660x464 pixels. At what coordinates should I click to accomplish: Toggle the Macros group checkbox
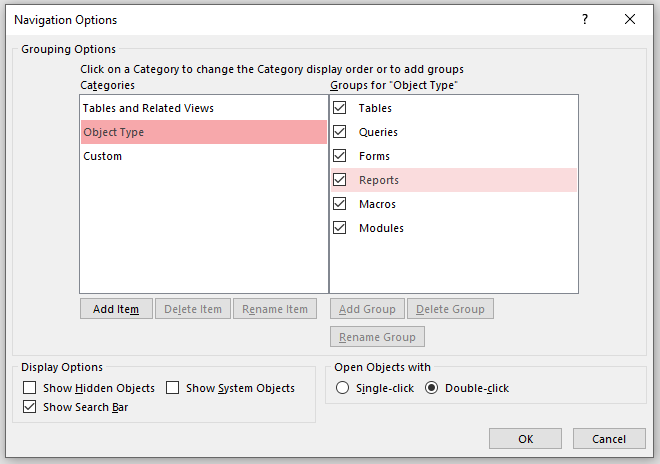click(x=340, y=204)
